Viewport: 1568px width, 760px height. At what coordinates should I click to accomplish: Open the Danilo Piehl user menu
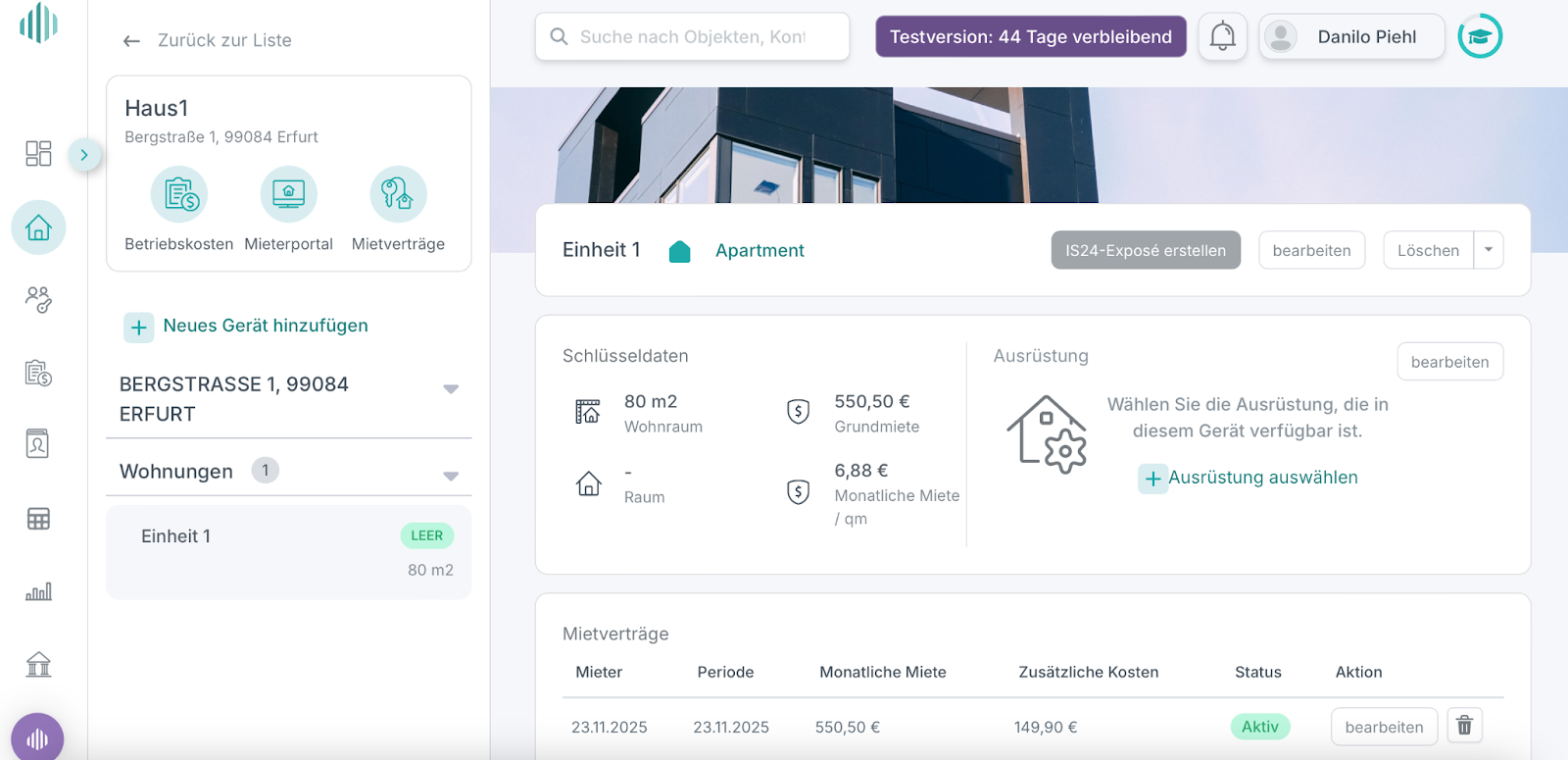(1351, 37)
